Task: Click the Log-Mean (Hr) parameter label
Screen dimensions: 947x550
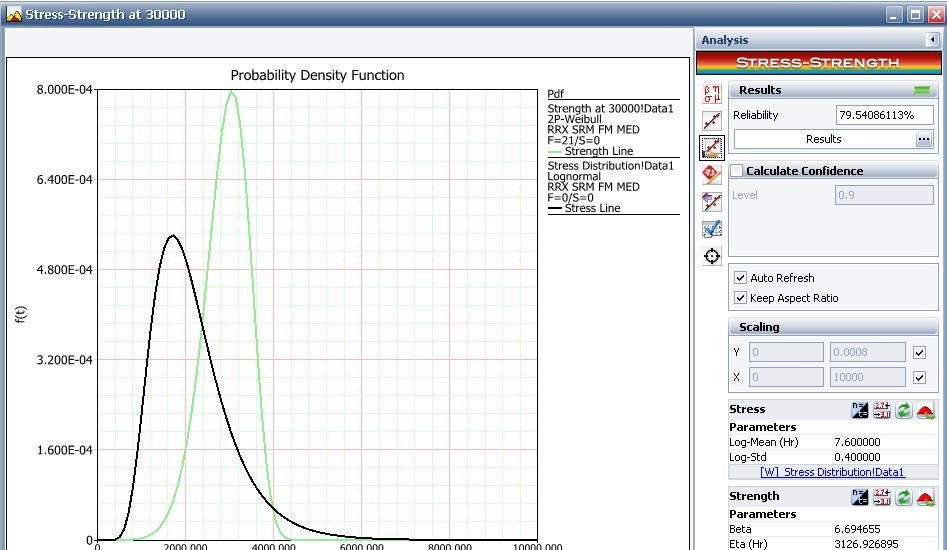Action: pyautogui.click(x=763, y=442)
